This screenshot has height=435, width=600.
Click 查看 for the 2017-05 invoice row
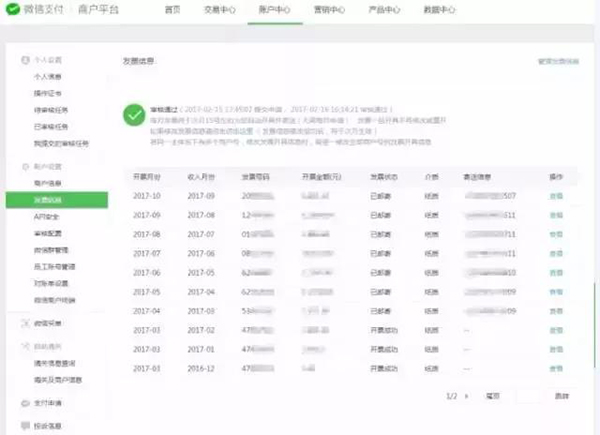[x=556, y=291]
